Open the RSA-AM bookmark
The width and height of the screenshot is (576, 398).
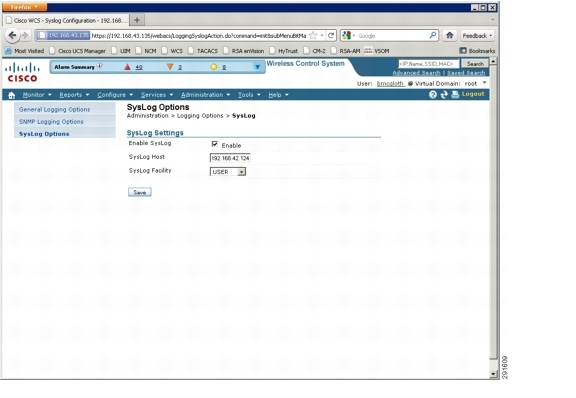(x=345, y=51)
